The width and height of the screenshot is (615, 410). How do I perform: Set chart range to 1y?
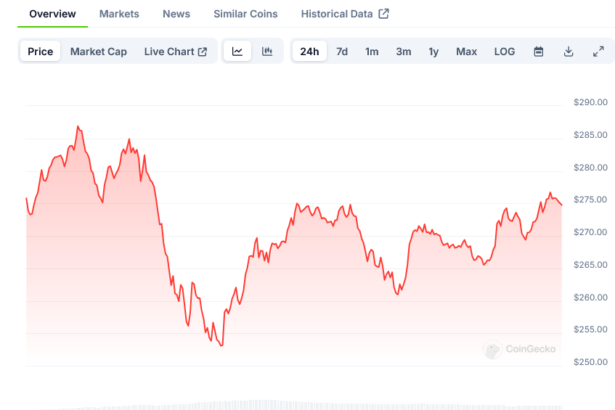[x=433, y=52]
